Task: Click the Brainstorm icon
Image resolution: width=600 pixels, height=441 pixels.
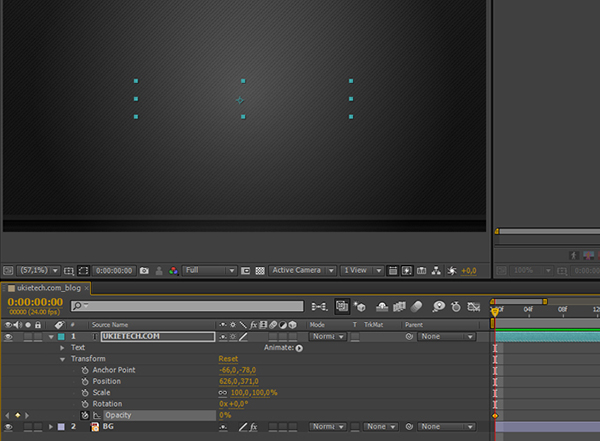Action: point(439,307)
